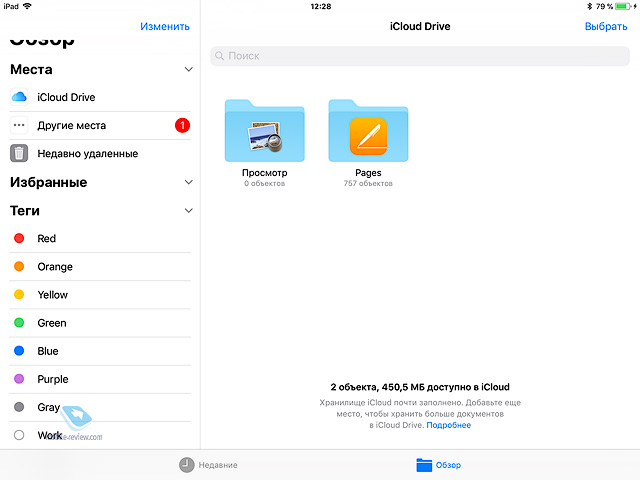Tap the 2 объекта storage summary text
Viewport: 640px width, 480px height.
click(420, 387)
